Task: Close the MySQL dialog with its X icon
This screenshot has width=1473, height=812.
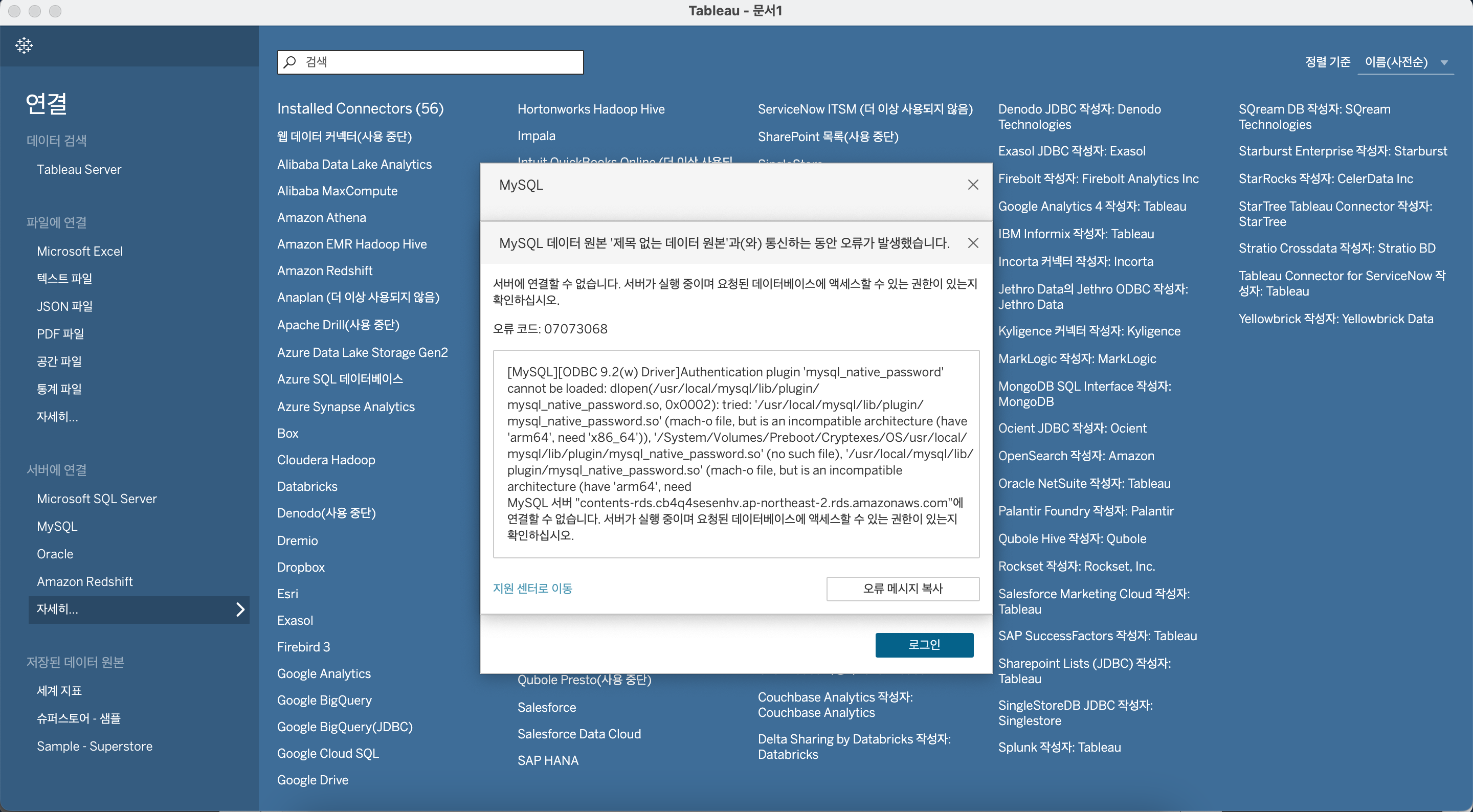Action: [973, 185]
